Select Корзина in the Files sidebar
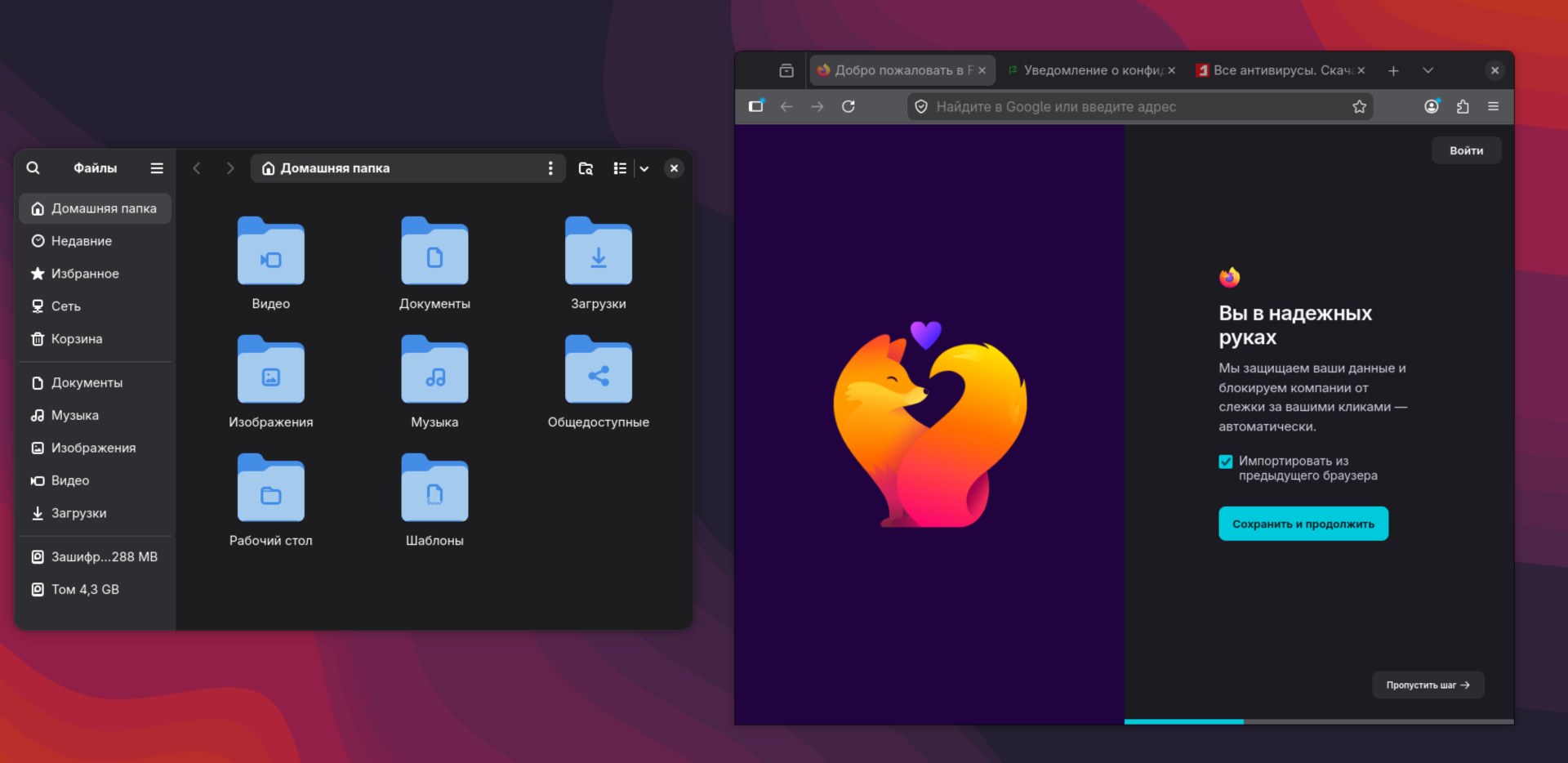Viewport: 1568px width, 763px height. (x=77, y=339)
